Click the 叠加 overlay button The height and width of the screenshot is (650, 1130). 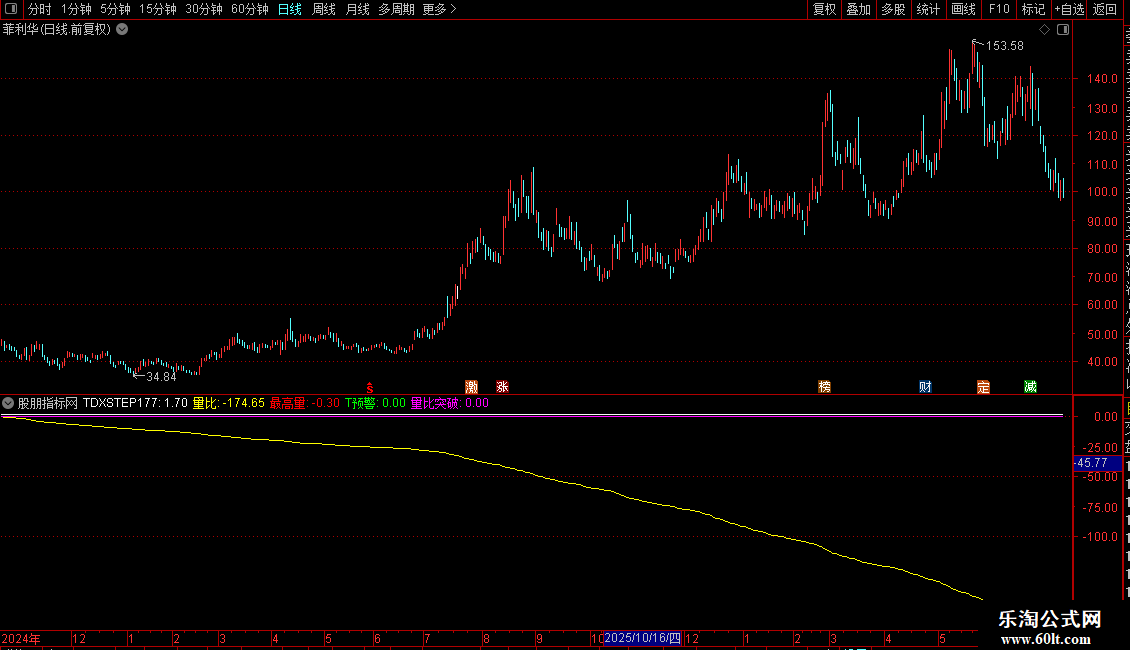(x=859, y=9)
